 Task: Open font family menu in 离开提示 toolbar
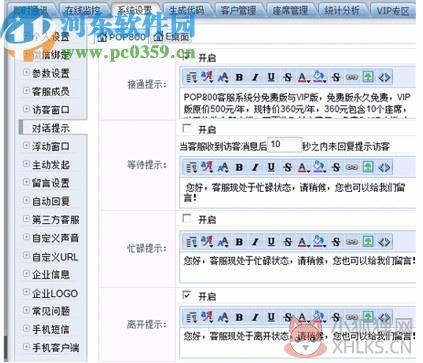pyautogui.click(x=207, y=317)
